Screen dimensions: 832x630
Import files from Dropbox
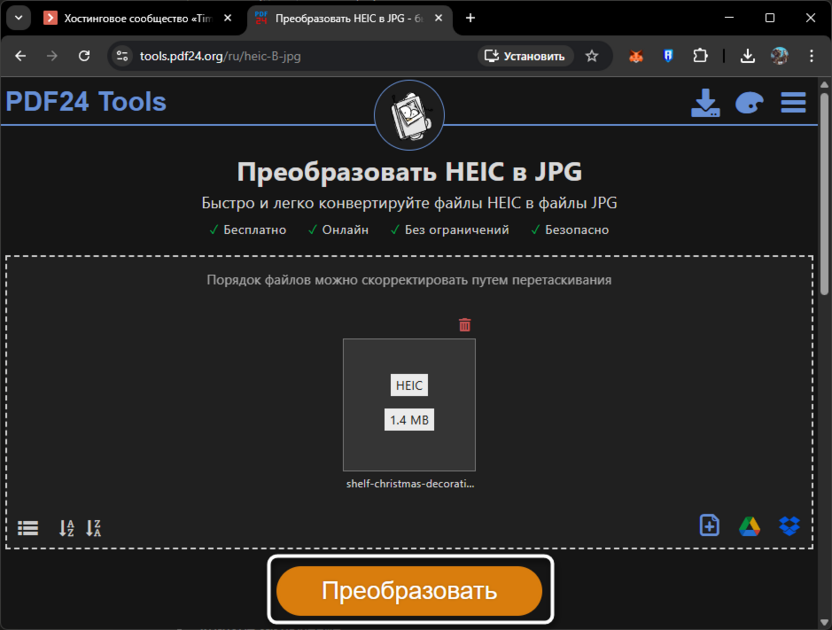[789, 525]
